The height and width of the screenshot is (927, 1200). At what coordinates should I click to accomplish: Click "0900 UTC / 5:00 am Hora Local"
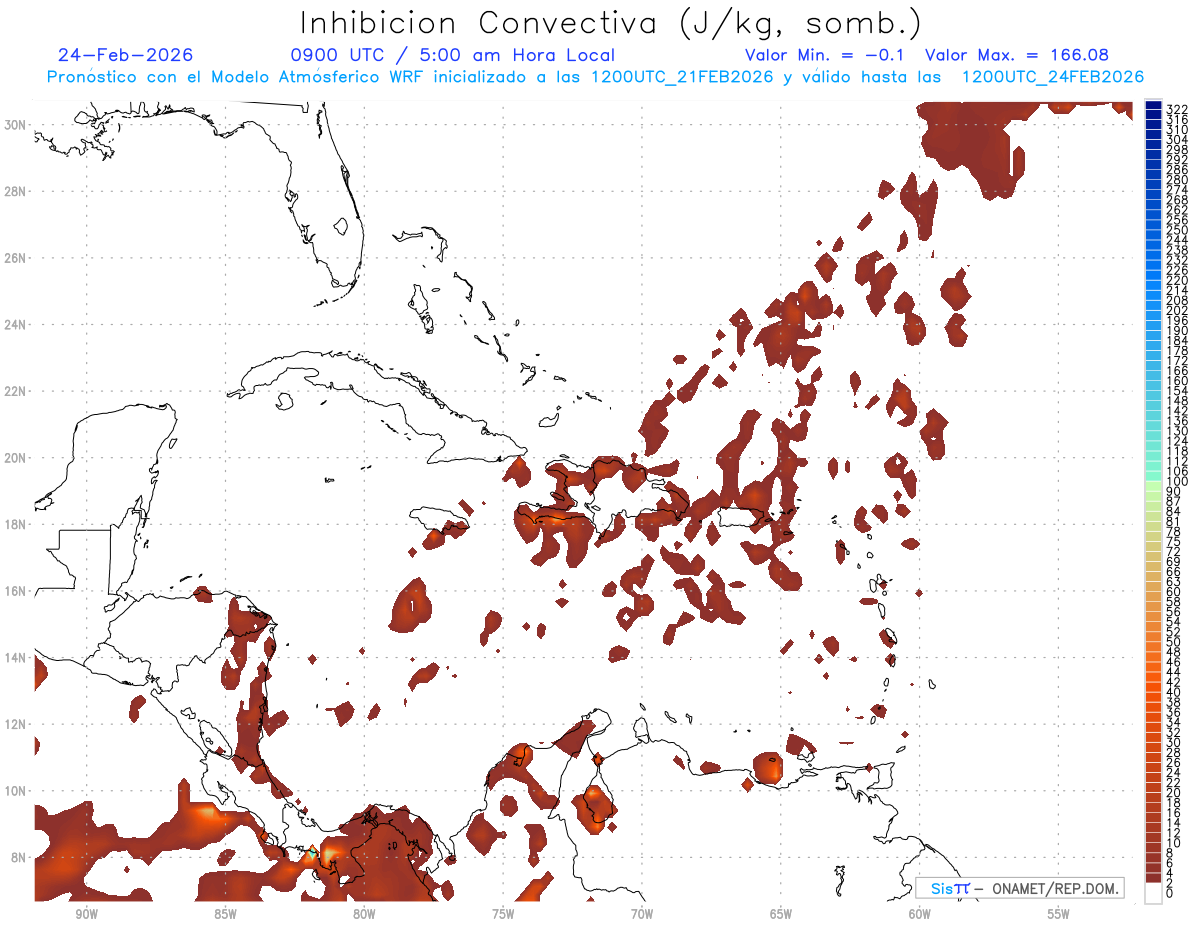[453, 55]
